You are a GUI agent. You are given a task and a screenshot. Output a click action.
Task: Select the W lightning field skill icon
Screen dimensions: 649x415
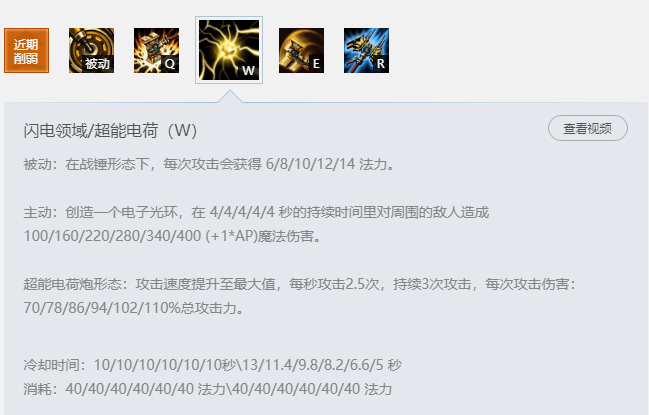(229, 50)
